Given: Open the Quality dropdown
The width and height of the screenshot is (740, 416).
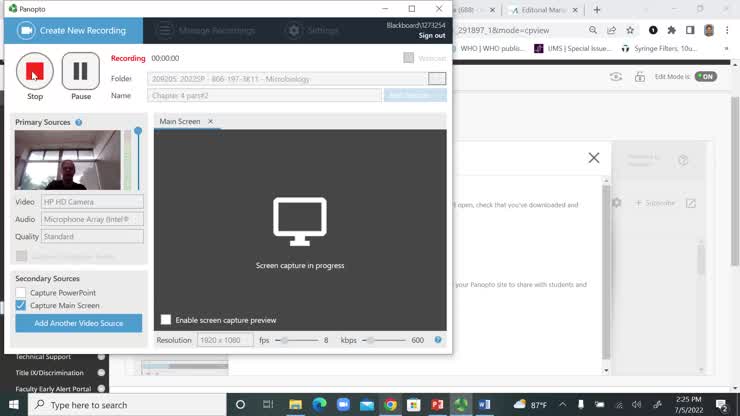Looking at the screenshot, I should point(92,237).
